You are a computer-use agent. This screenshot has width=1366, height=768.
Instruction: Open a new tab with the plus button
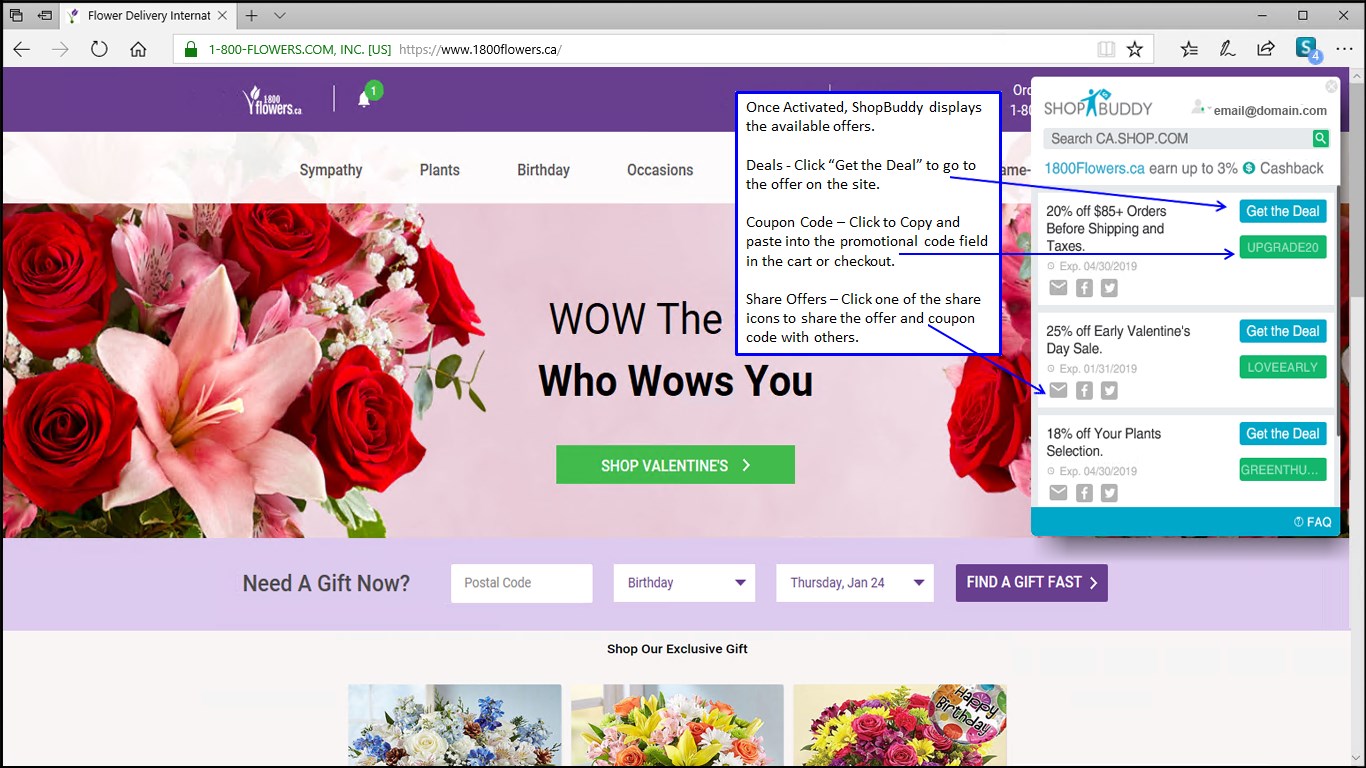coord(252,15)
